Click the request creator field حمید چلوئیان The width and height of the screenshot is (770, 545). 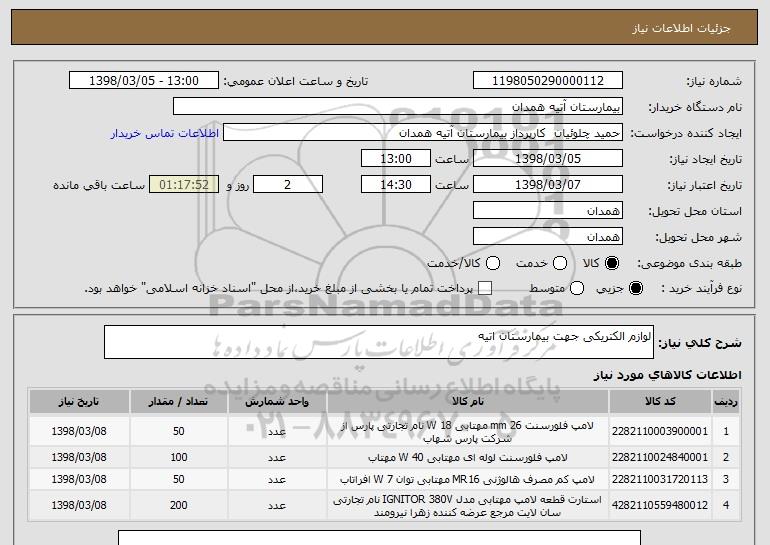(423, 133)
